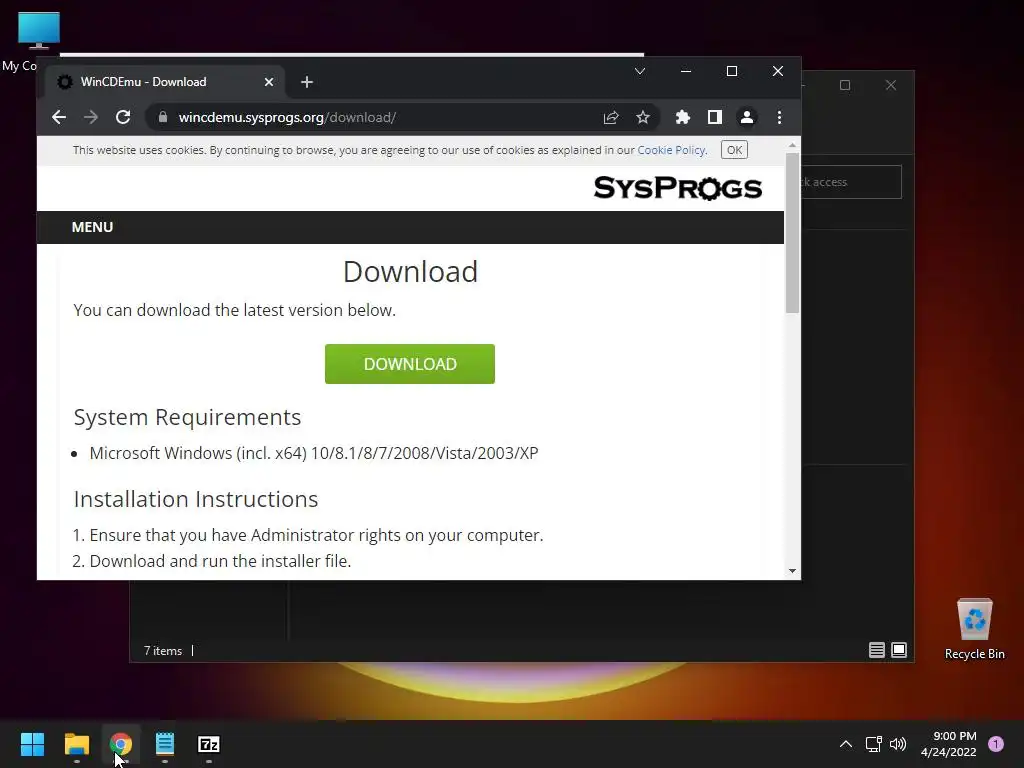Close the WinCDEmu - Download tab
The height and width of the screenshot is (768, 1024).
click(269, 82)
